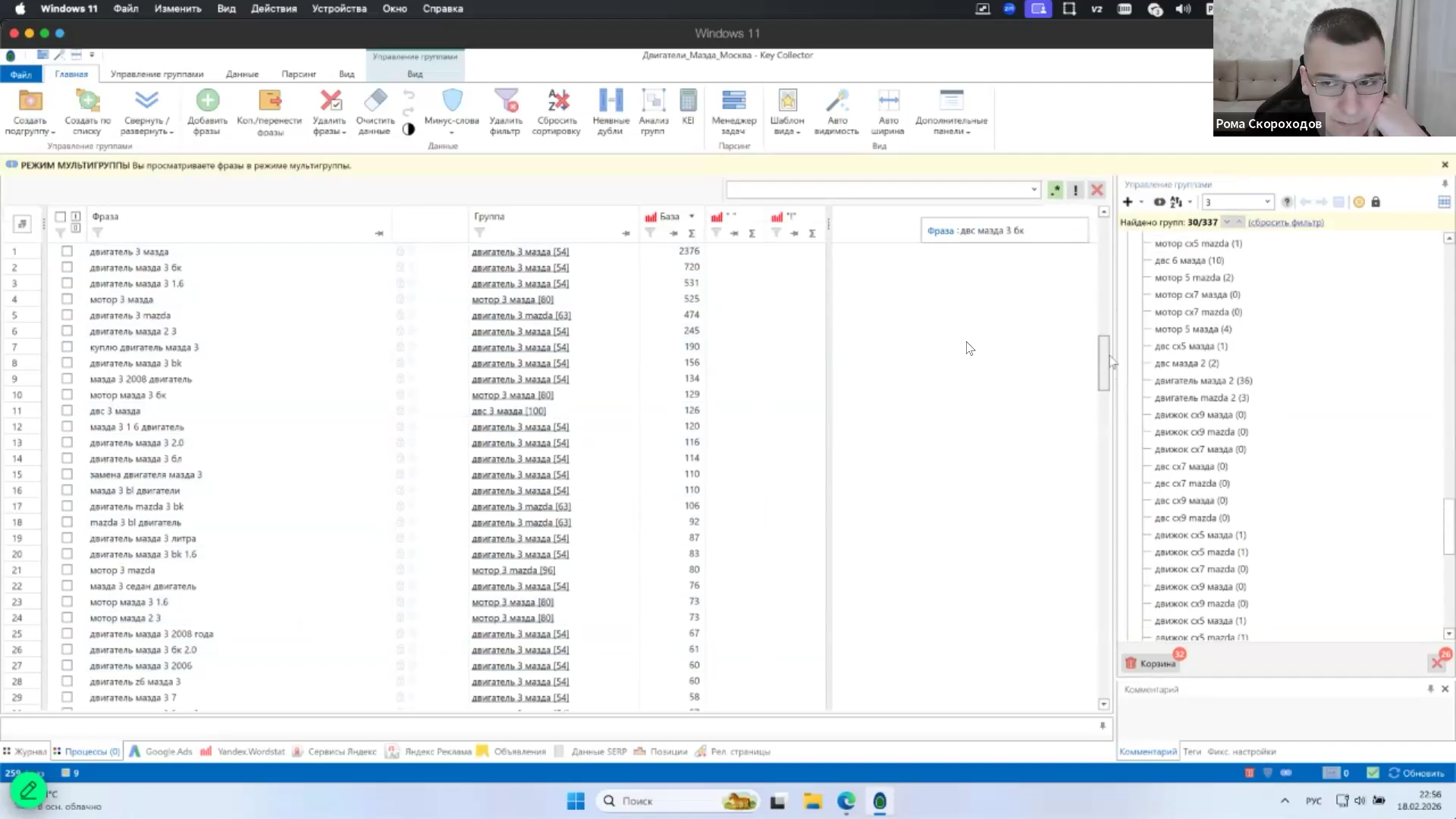Tick checkbox for "замена двигателя мазда 3"

coord(67,474)
